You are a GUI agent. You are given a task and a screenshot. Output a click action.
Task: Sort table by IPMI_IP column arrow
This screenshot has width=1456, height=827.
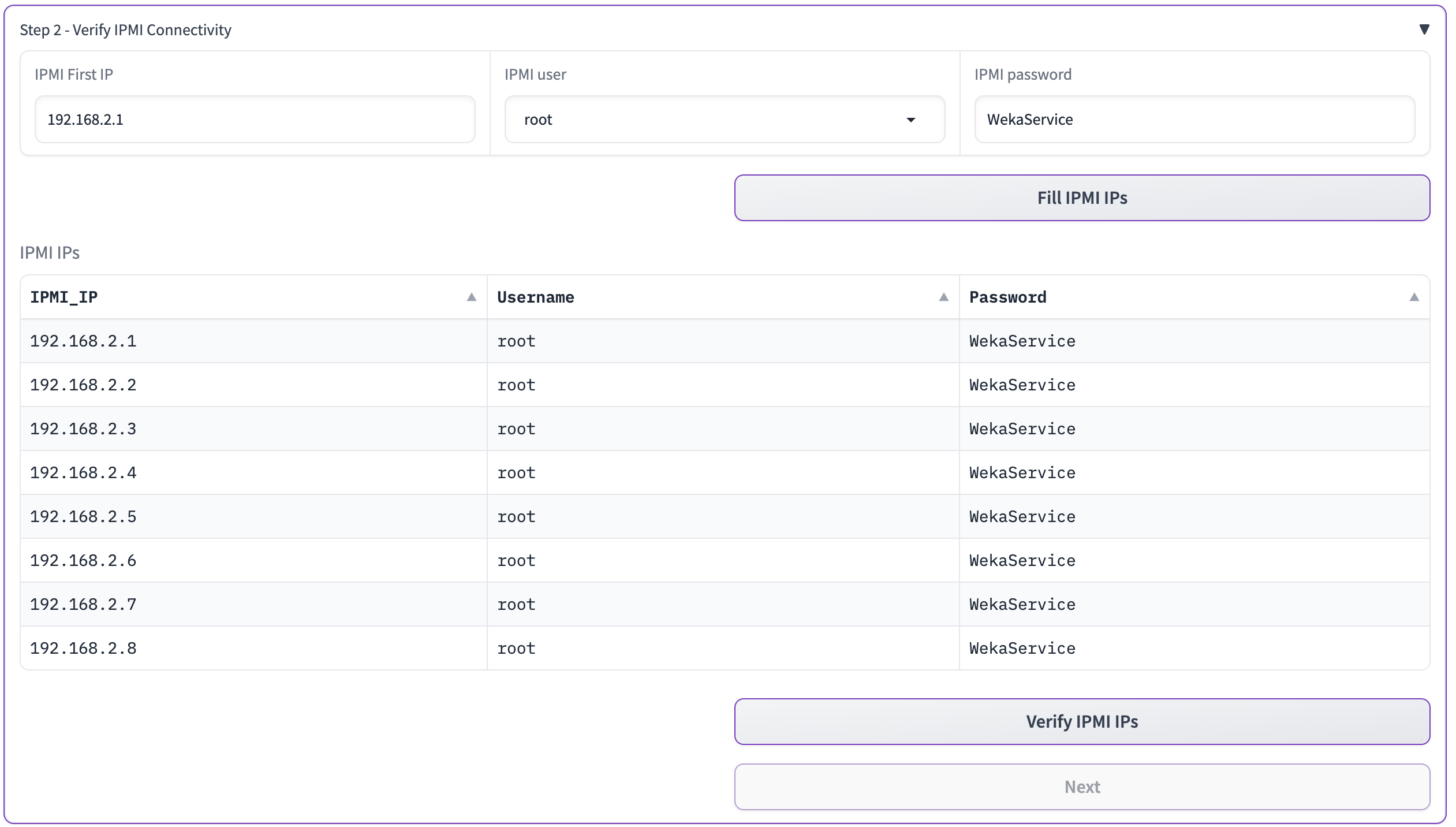471,297
